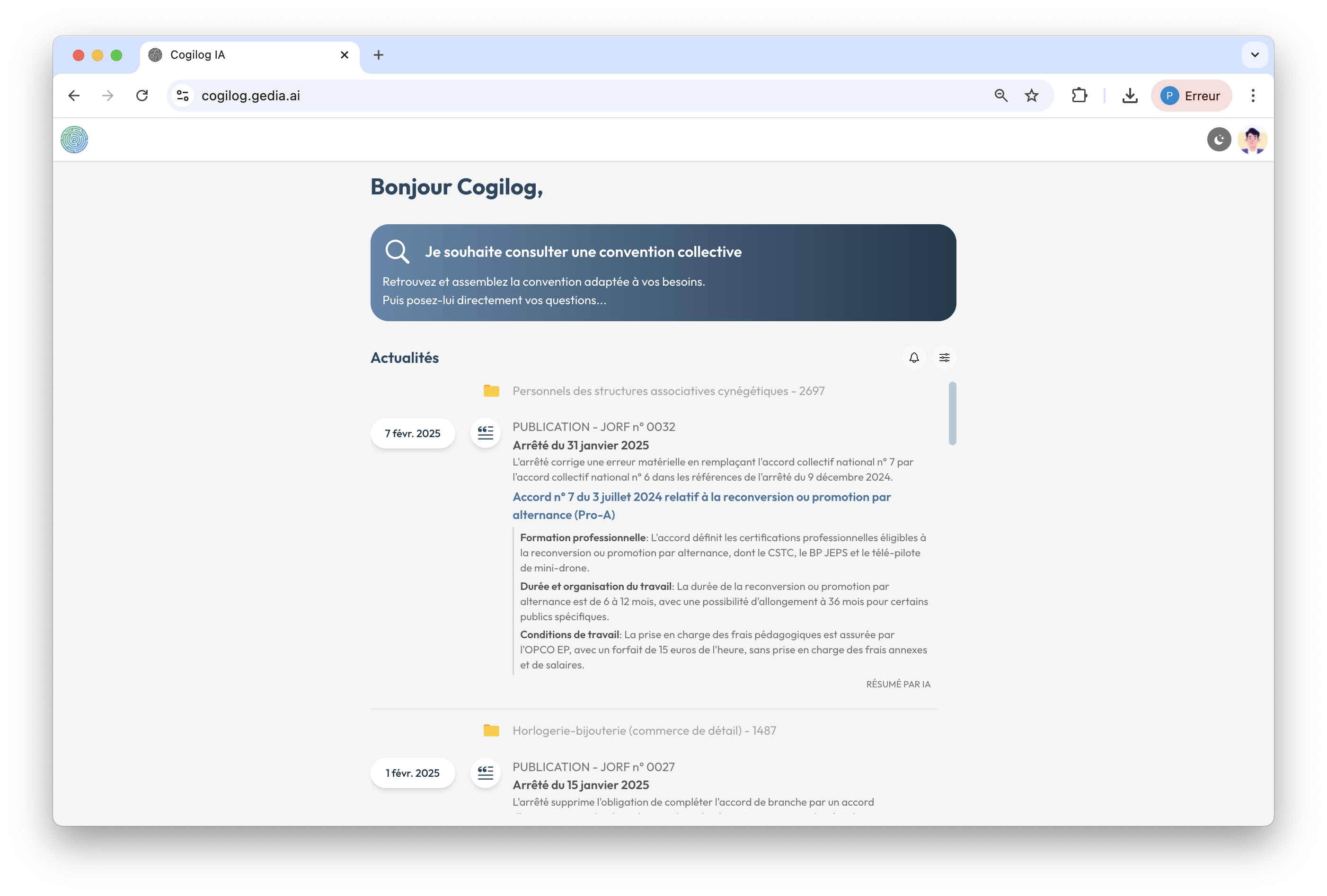Click the quote icon for 7 févr. 2025 entry

pos(486,433)
